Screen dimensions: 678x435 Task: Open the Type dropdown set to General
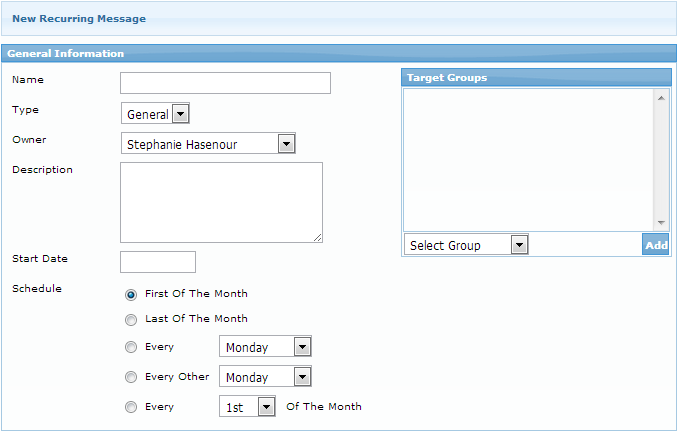155,114
